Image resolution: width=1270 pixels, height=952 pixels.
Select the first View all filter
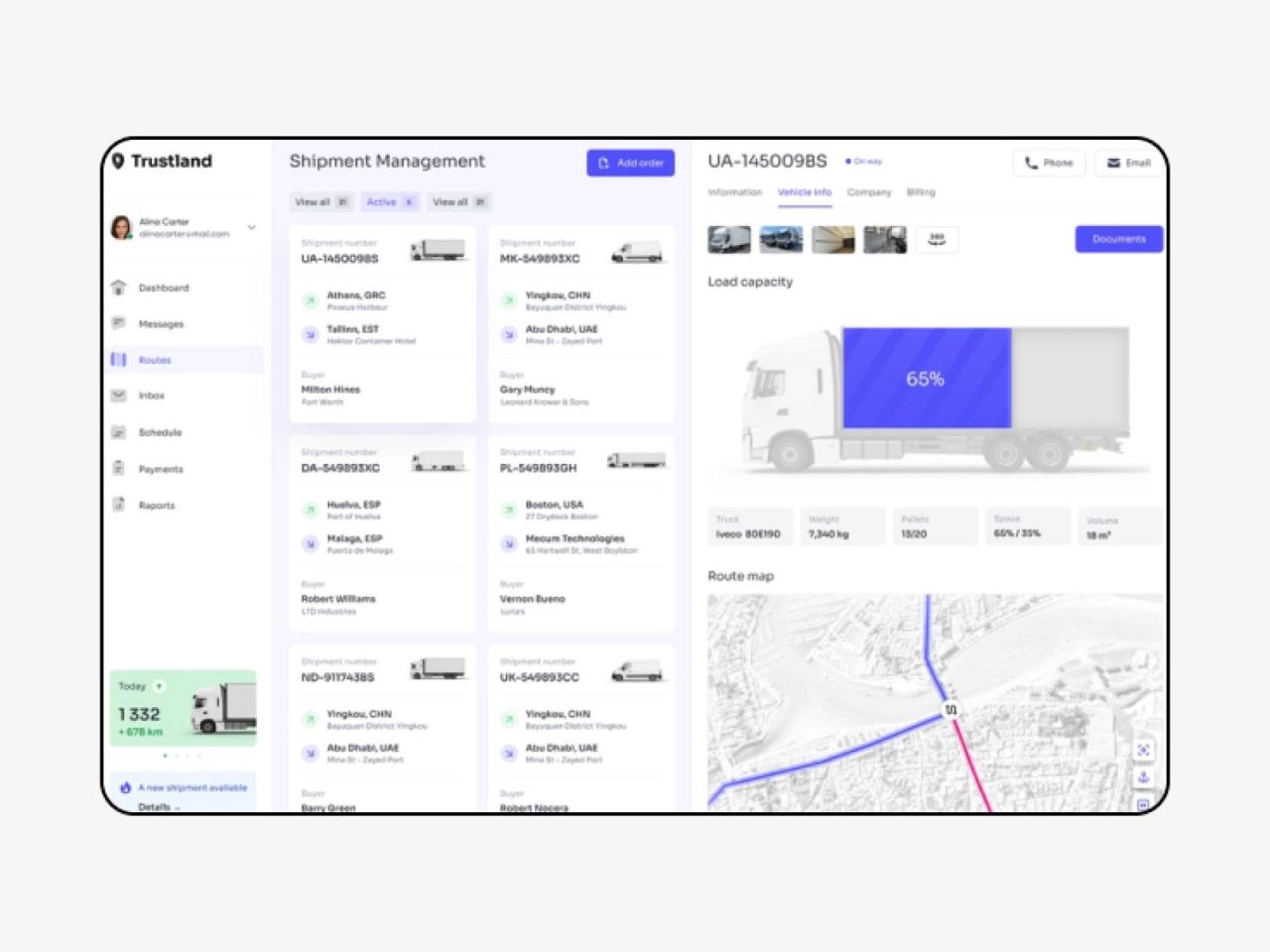321,201
